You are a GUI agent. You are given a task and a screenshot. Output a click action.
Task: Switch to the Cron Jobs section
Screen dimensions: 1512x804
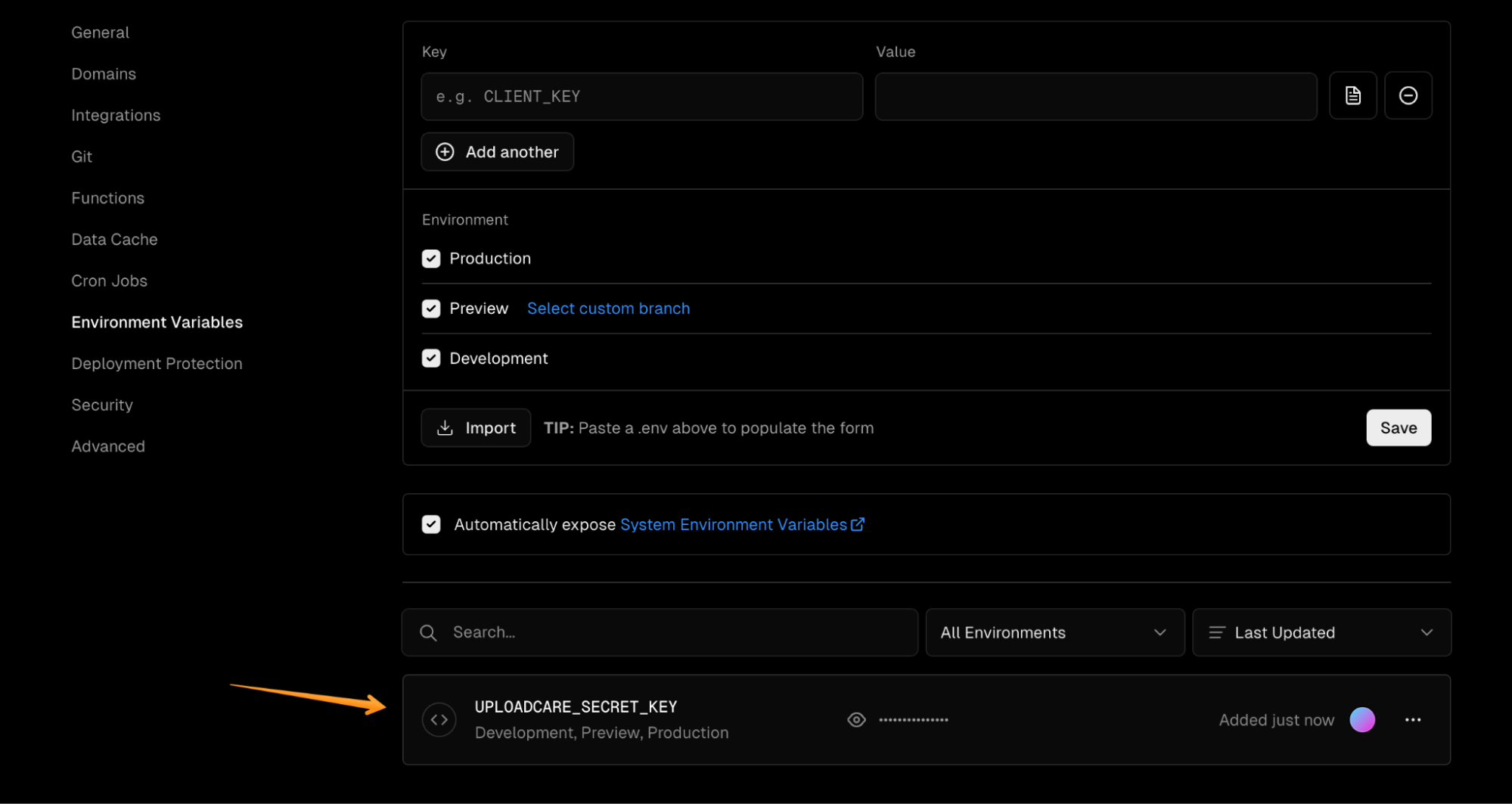tap(109, 280)
